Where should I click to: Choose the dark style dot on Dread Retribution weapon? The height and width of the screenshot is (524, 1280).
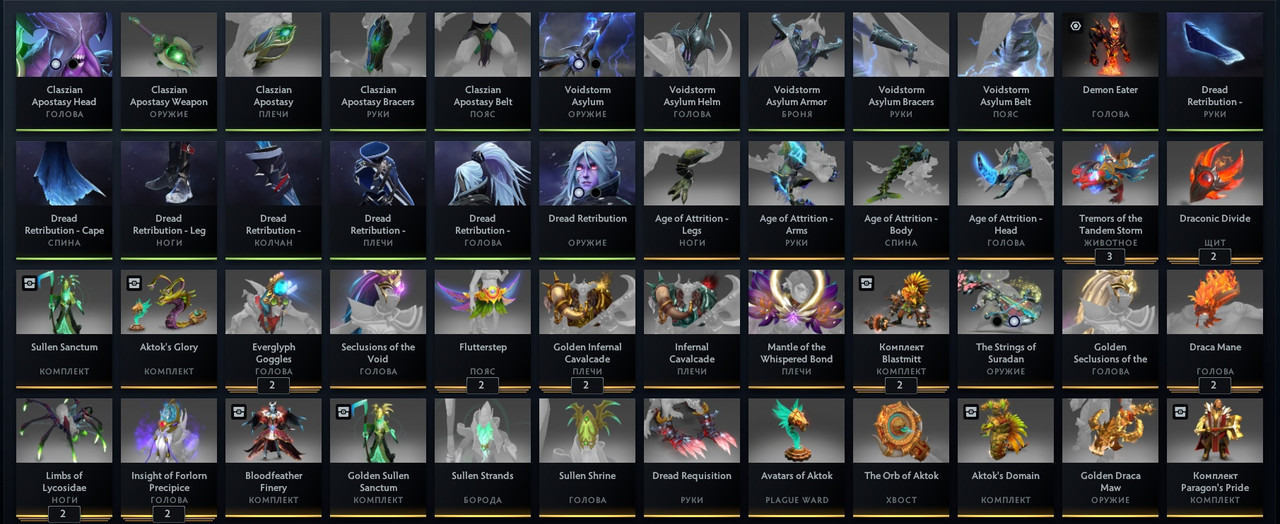click(596, 192)
